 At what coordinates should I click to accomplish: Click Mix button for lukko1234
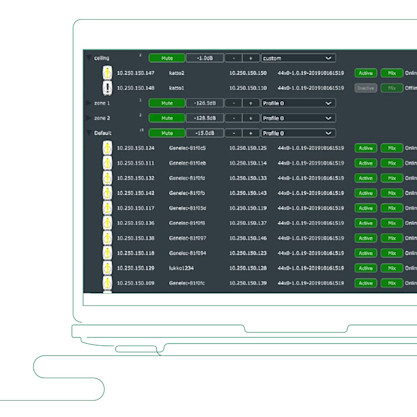[392, 268]
